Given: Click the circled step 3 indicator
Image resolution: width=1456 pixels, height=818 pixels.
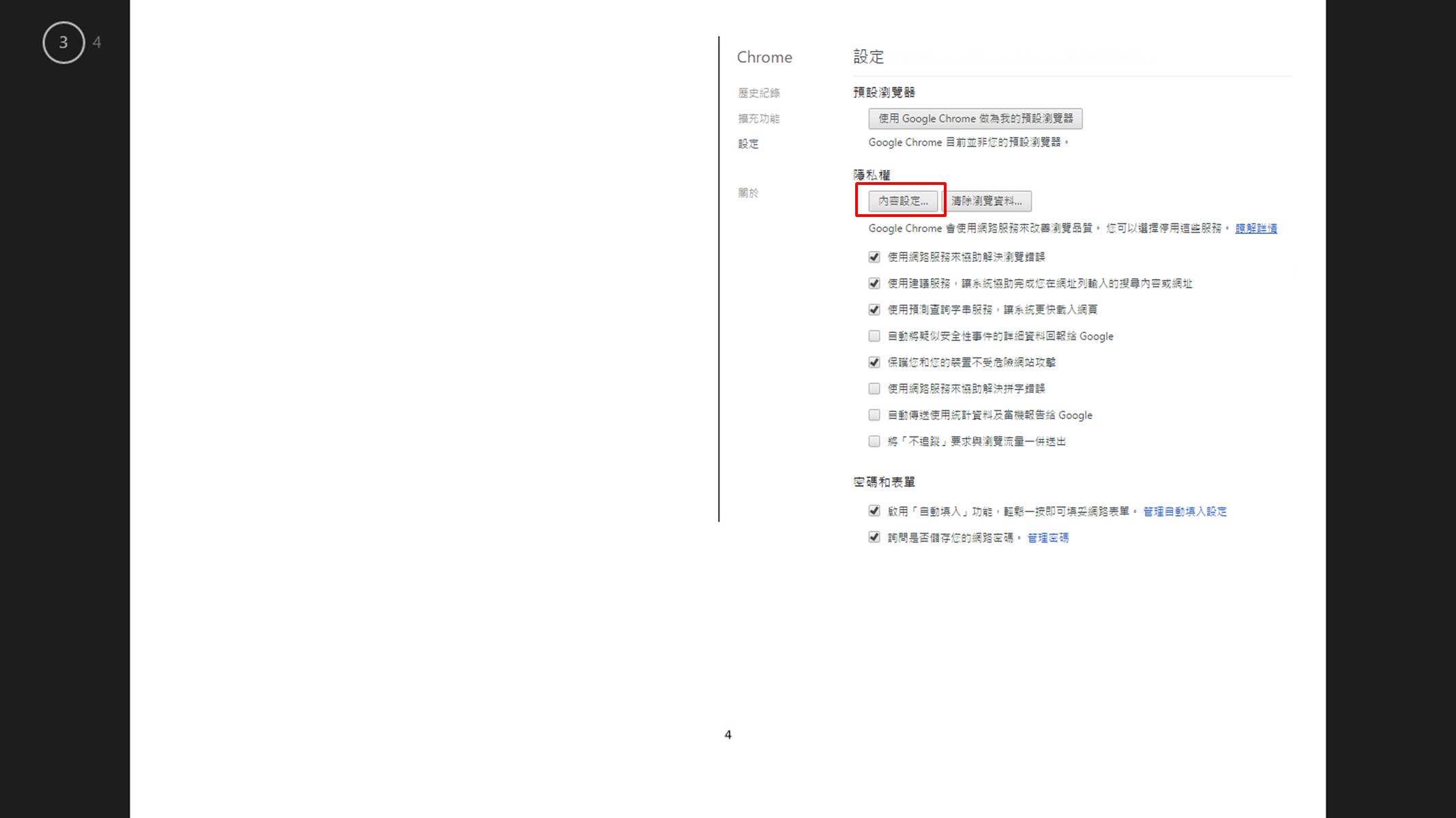Looking at the screenshot, I should pos(63,42).
